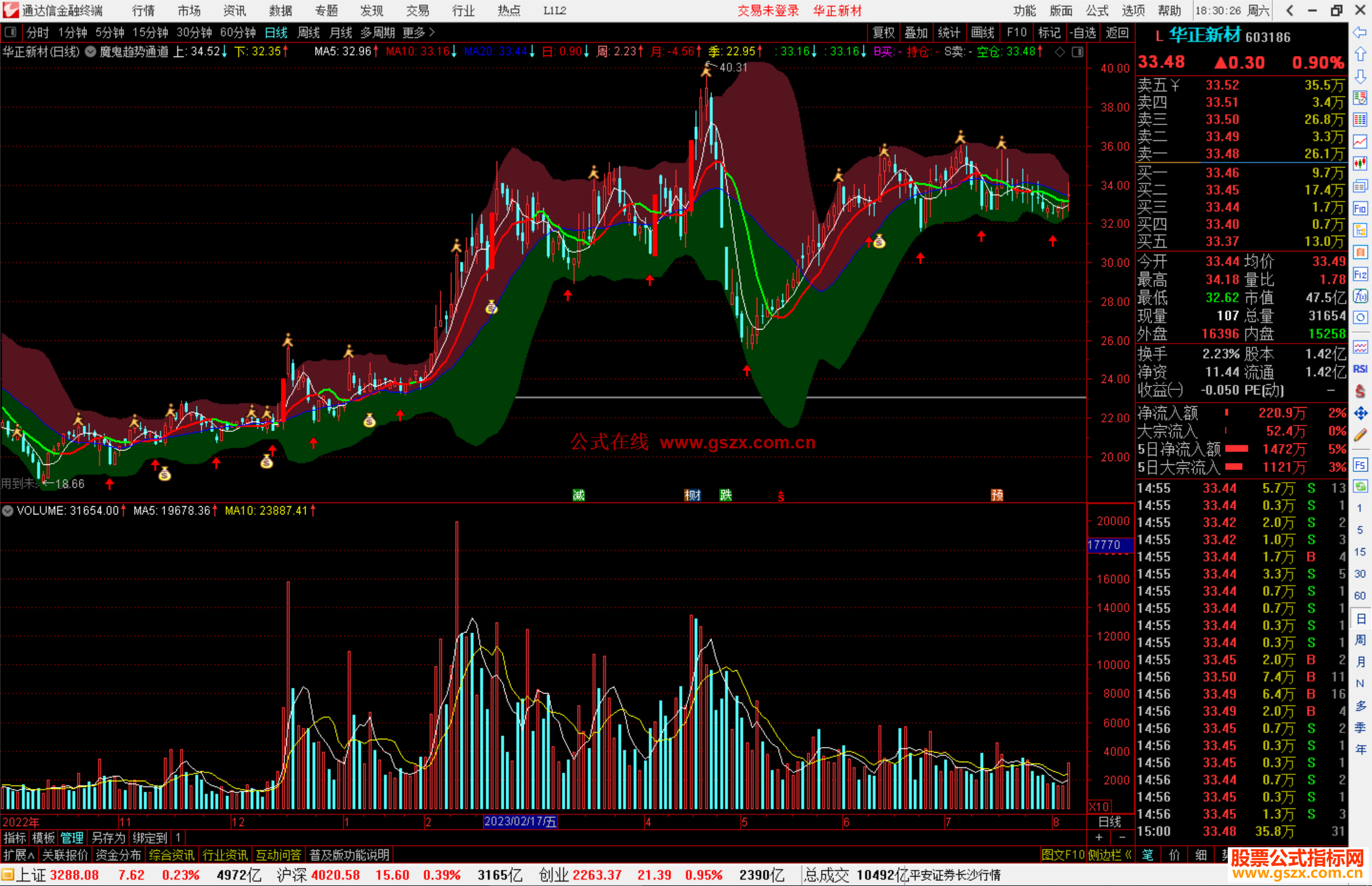
Task: Open the 公式 menu
Action: click(1097, 10)
